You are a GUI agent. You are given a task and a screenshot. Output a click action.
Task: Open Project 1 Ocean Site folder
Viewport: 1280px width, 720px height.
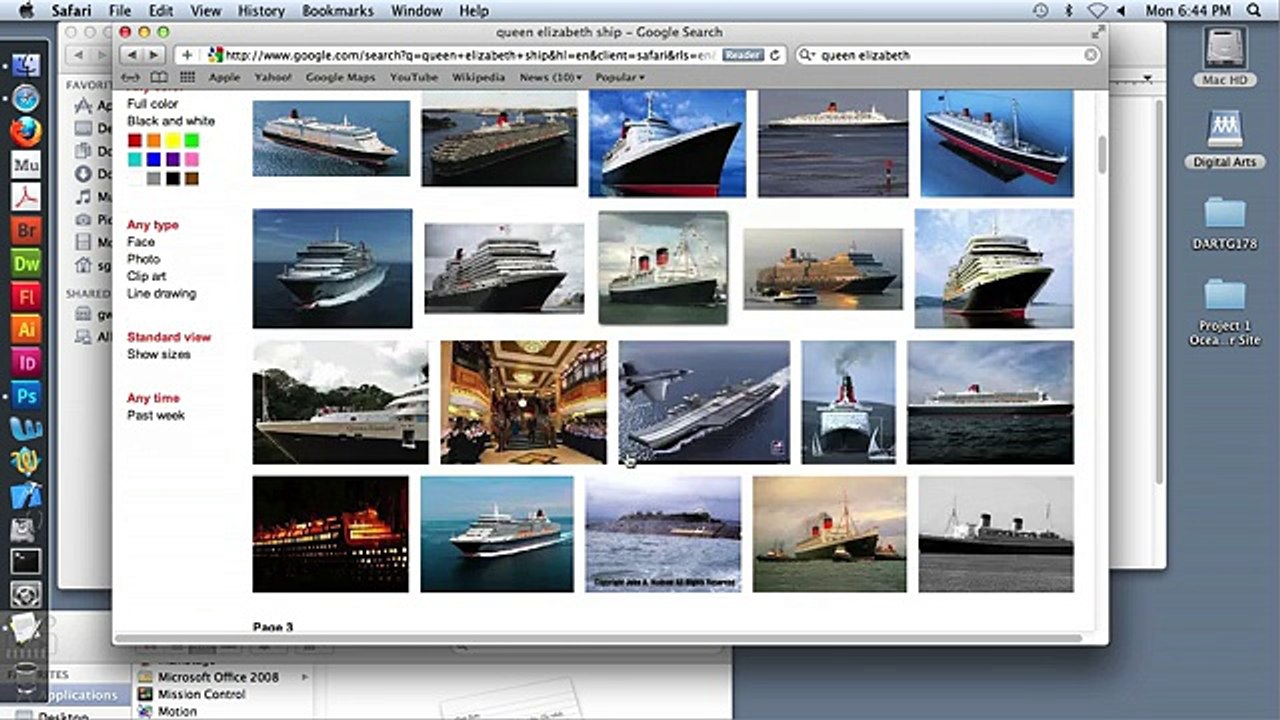click(x=1225, y=313)
